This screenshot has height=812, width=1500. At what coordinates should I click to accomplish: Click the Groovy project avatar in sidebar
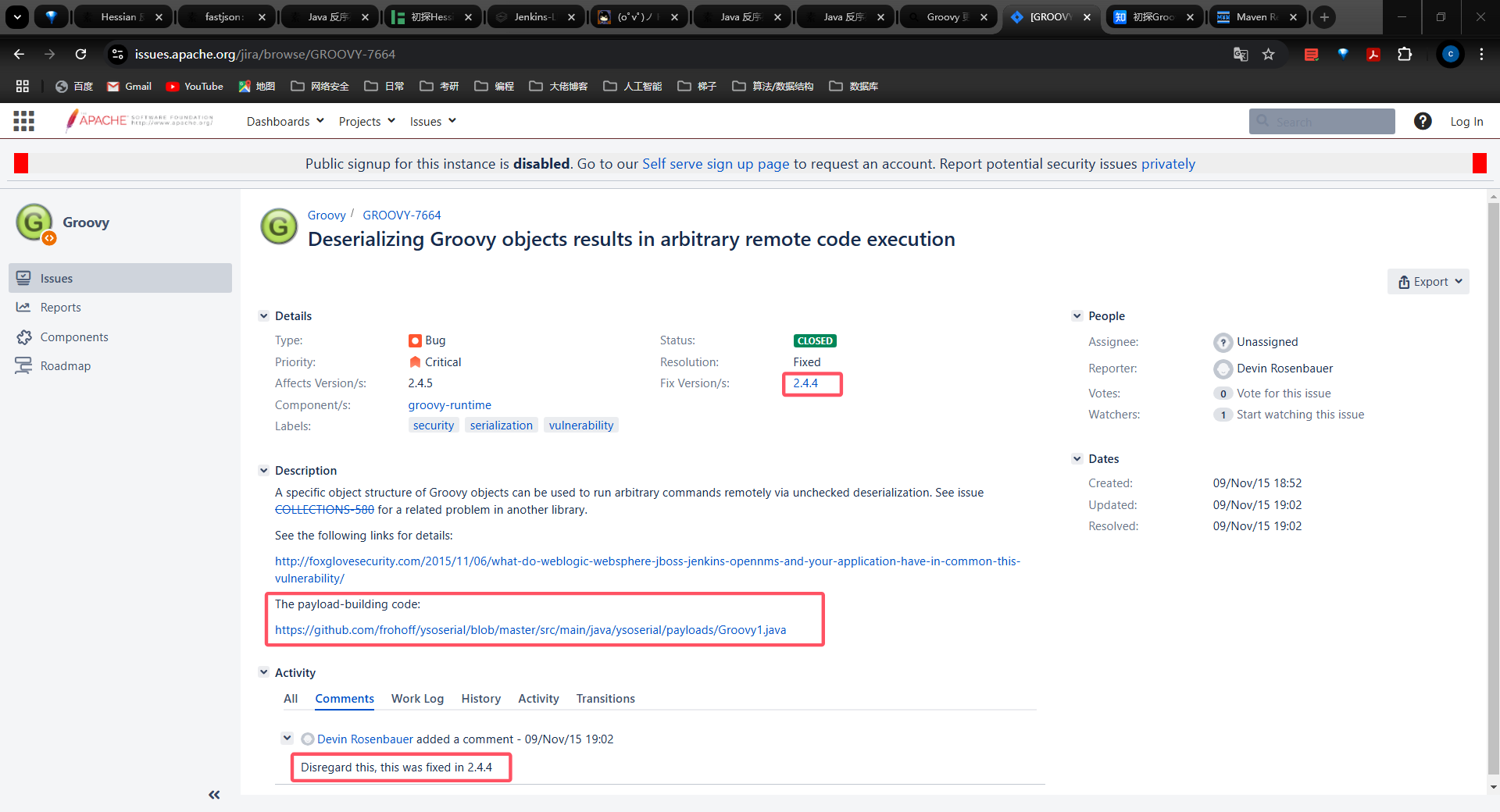(x=35, y=223)
